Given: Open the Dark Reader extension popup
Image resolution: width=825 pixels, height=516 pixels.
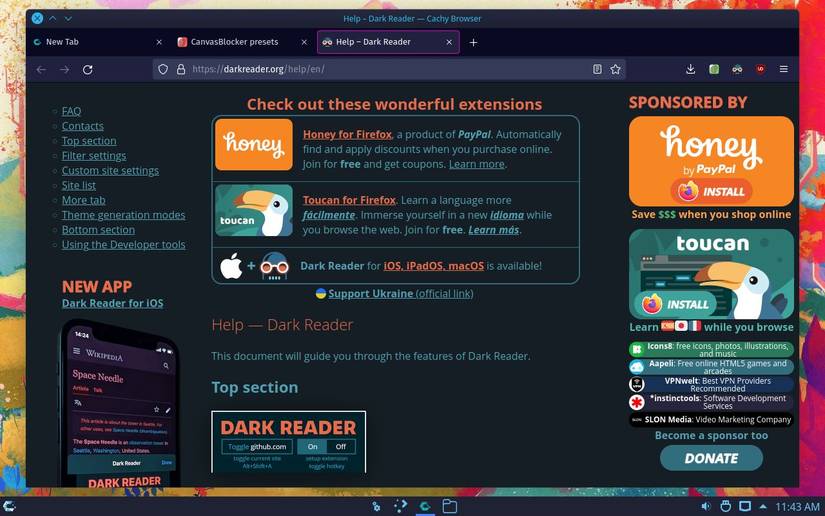Looking at the screenshot, I should pyautogui.click(x=737, y=69).
